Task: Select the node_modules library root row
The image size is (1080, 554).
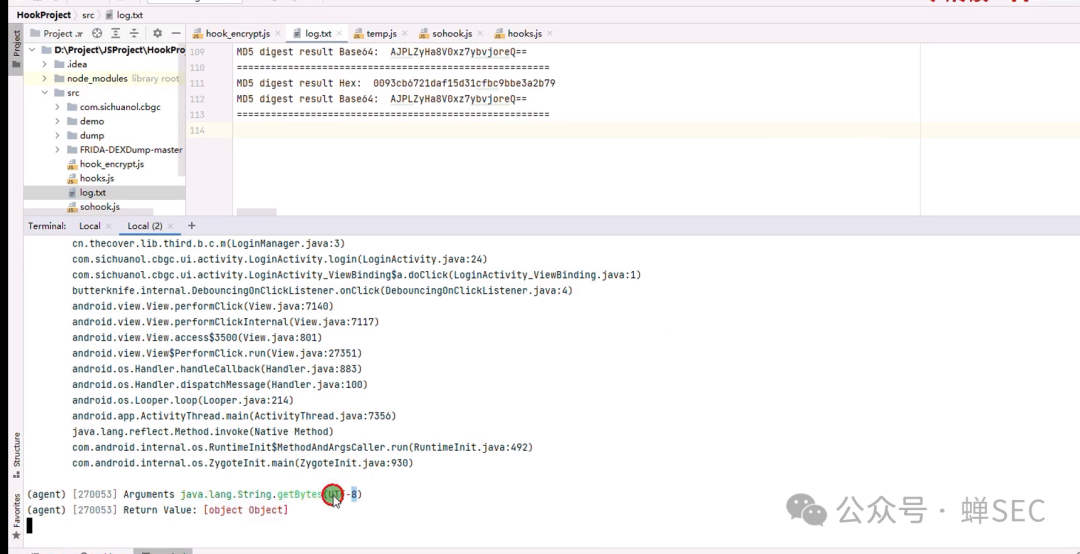Action: click(104, 79)
